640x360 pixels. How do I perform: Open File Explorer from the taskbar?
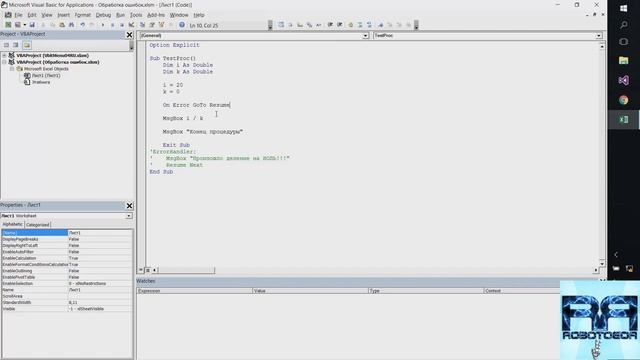coord(624,60)
